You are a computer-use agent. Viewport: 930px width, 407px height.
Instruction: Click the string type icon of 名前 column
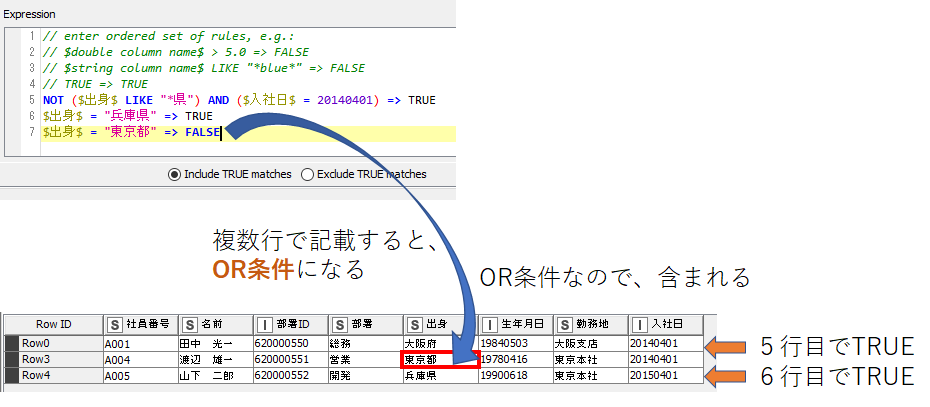(189, 325)
